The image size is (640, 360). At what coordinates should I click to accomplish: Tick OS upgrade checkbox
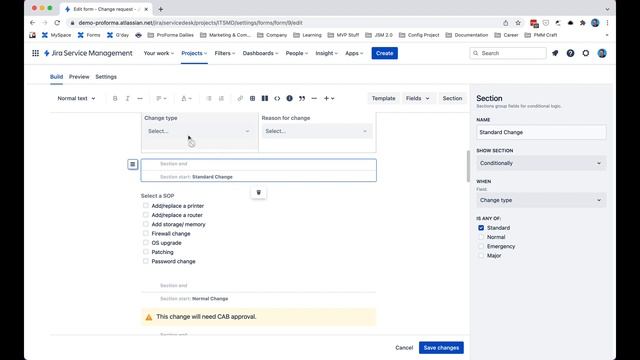[x=146, y=243]
